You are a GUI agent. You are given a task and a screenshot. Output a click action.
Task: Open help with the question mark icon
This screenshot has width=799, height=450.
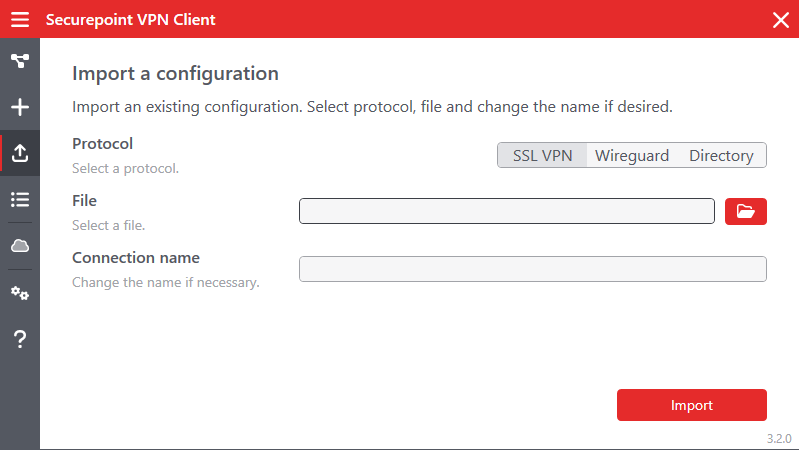click(20, 340)
